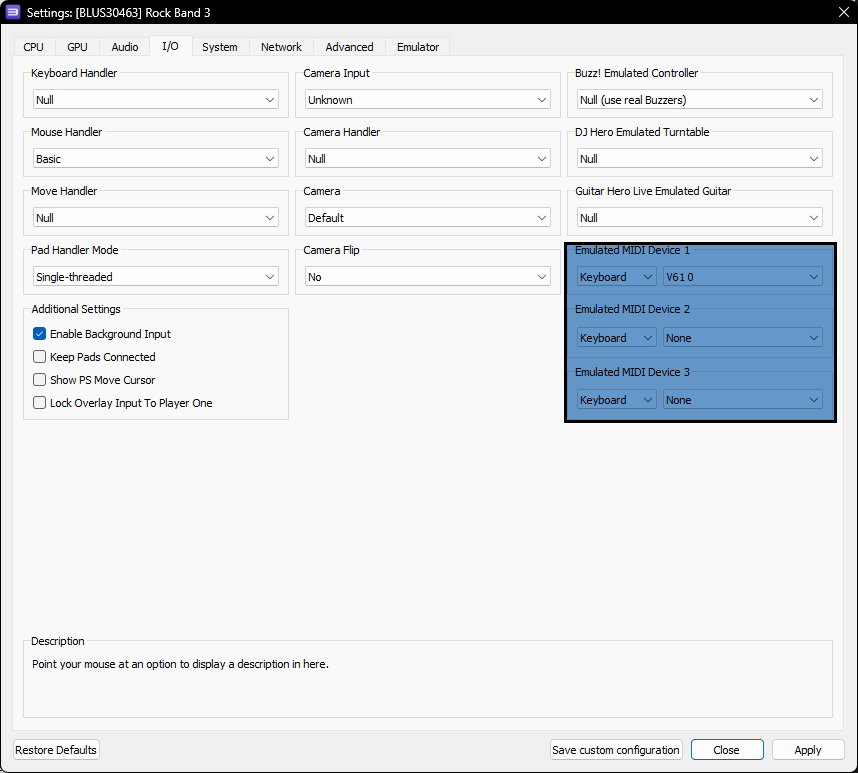Expand the Move Handler dropdown

155,218
